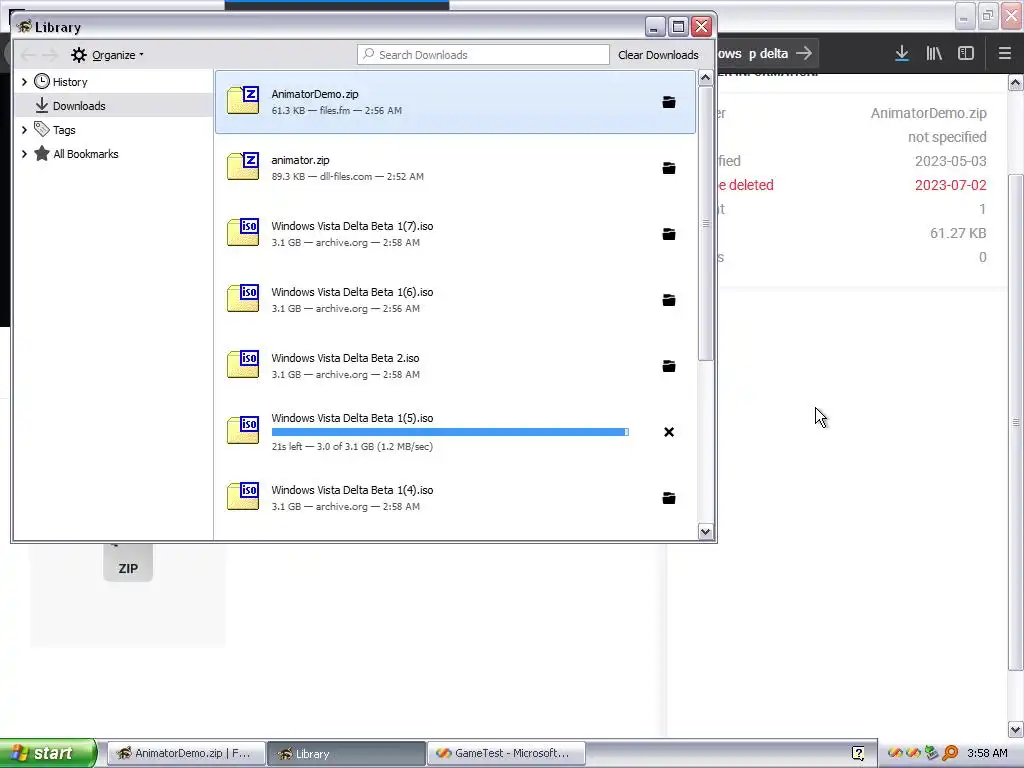
Task: Select Windows Vista Delta Beta 1(6).iso name
Action: tap(352, 292)
